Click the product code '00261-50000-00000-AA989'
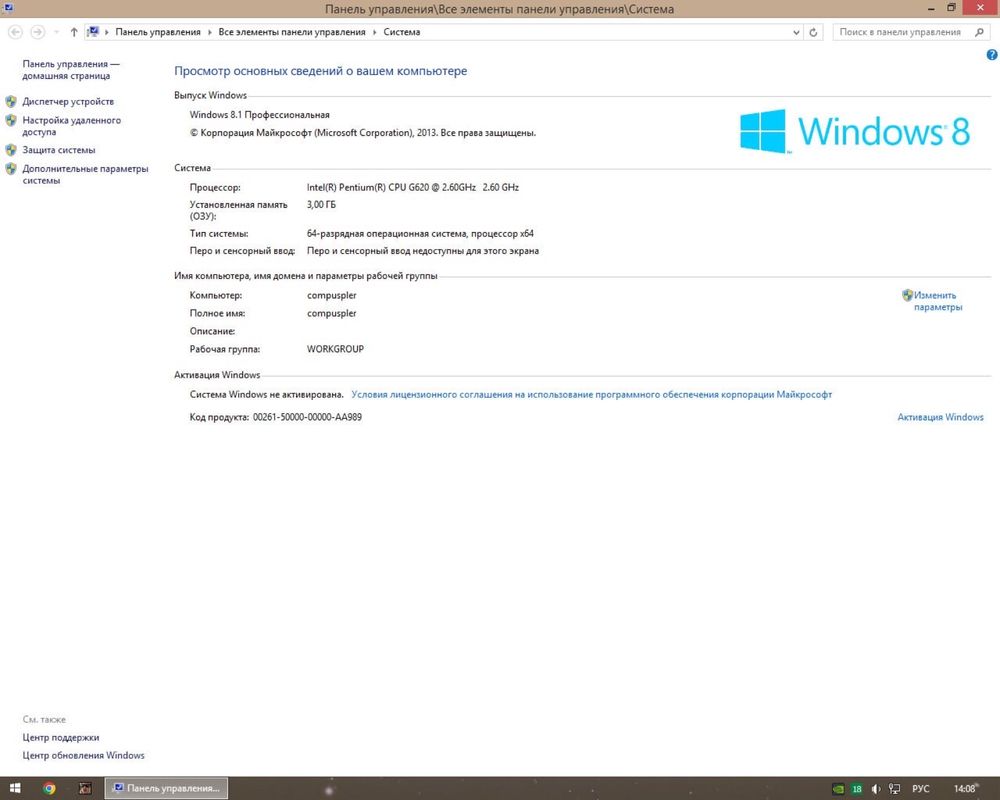This screenshot has height=800, width=1000. pos(307,417)
